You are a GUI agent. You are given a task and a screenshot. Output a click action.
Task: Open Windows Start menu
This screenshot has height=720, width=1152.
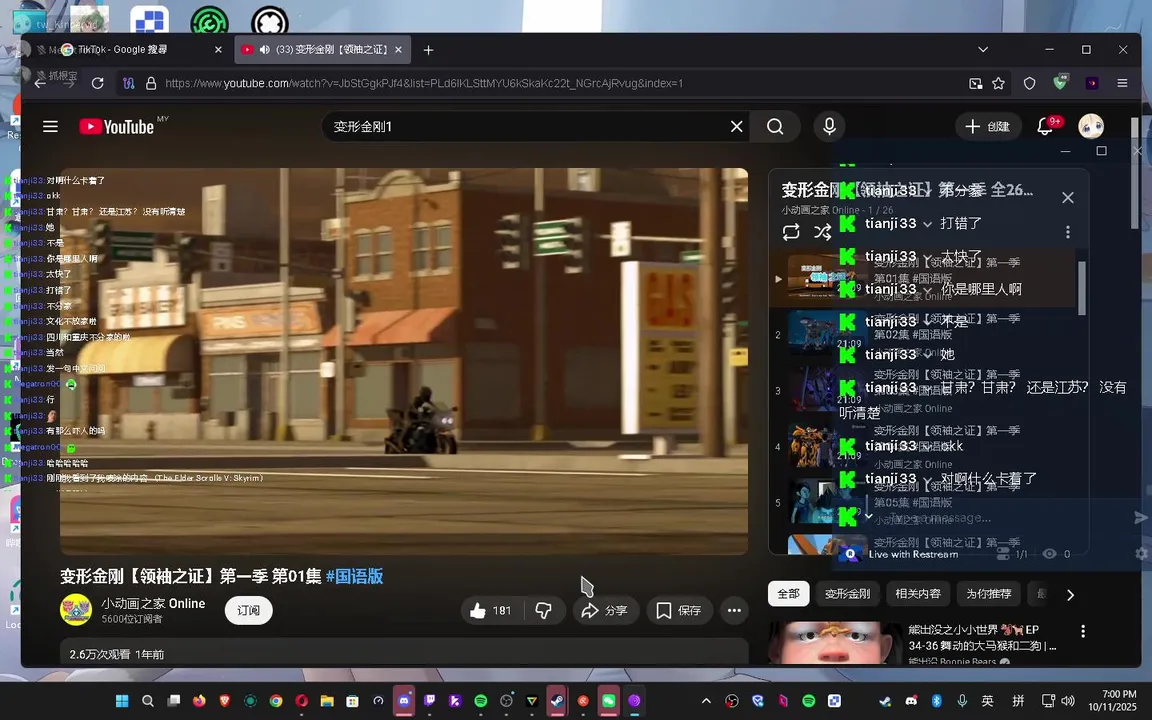click(x=122, y=701)
